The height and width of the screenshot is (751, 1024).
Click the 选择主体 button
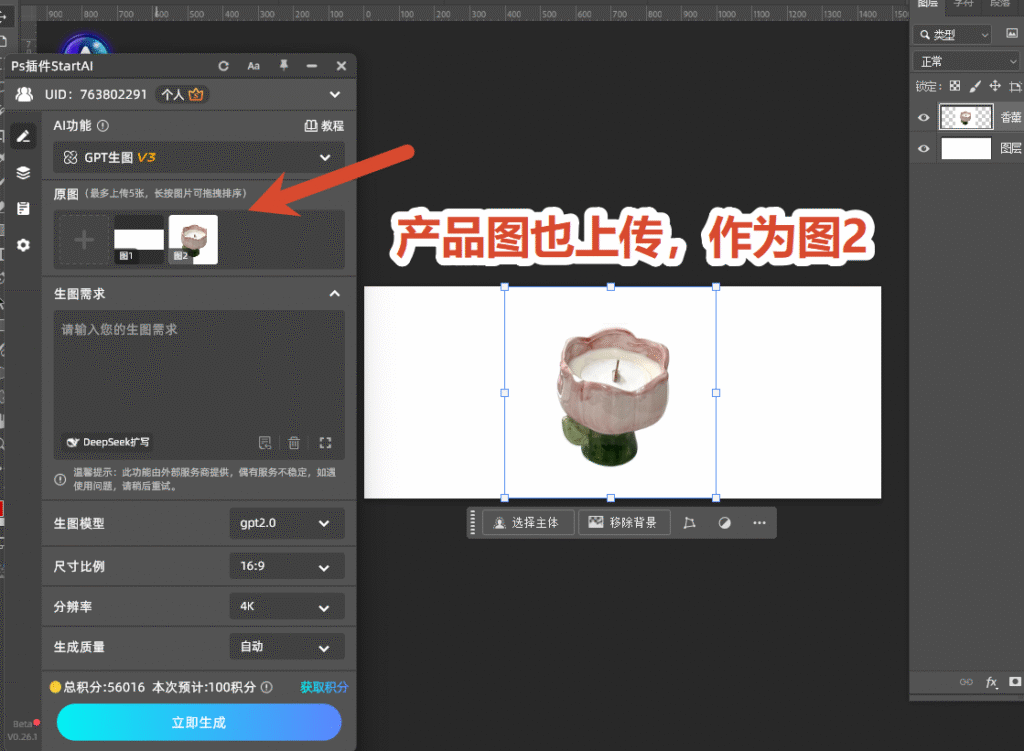[x=528, y=522]
